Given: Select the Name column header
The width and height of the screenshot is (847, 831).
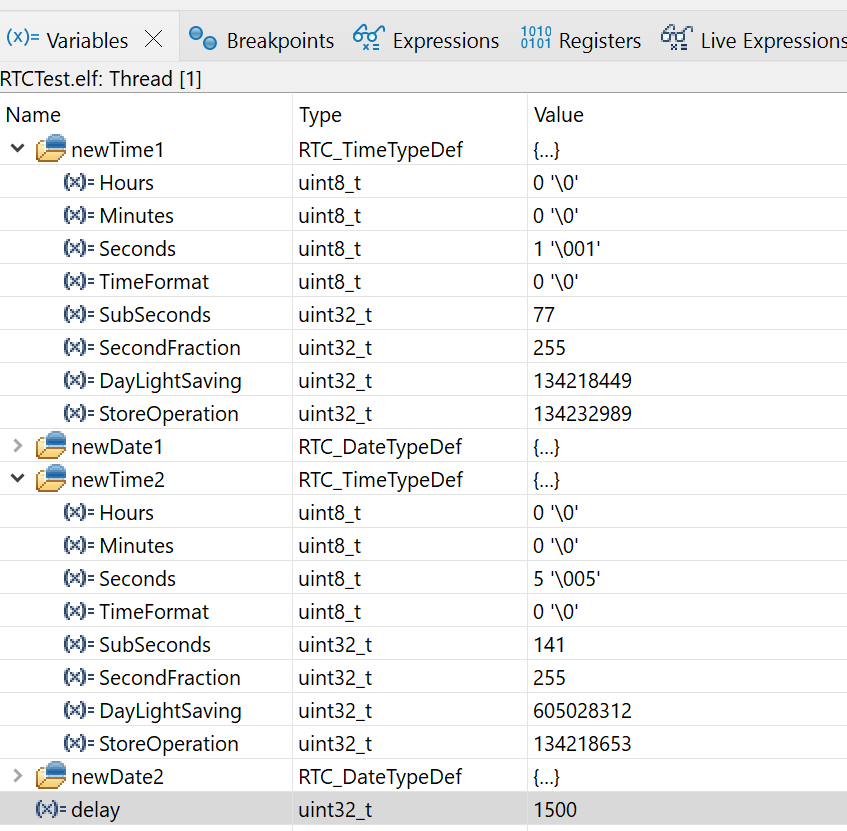Looking at the screenshot, I should coord(34,115).
